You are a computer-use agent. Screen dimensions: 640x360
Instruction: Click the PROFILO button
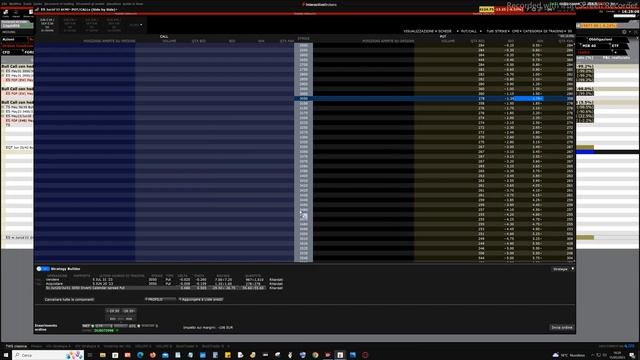pyautogui.click(x=160, y=299)
